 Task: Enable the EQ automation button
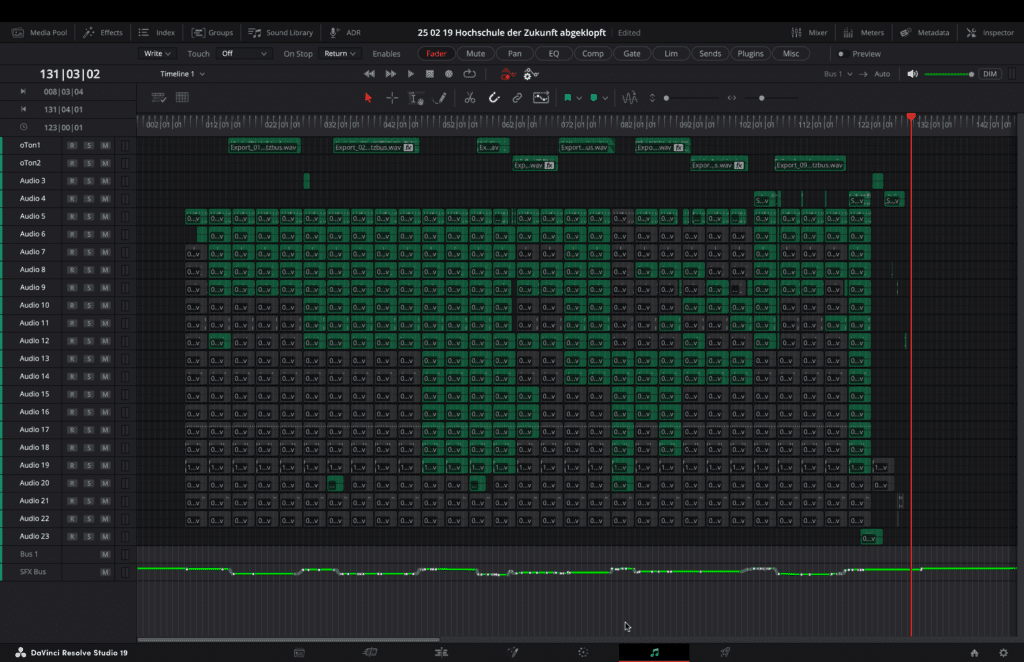(553, 53)
